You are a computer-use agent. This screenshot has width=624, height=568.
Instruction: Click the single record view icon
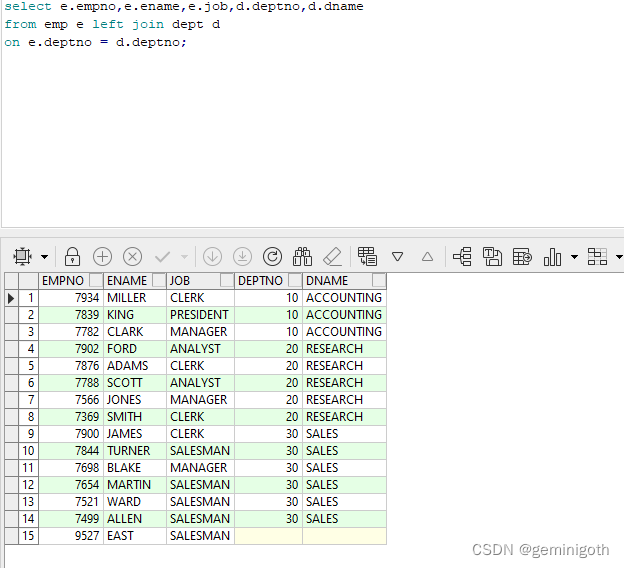tap(367, 256)
